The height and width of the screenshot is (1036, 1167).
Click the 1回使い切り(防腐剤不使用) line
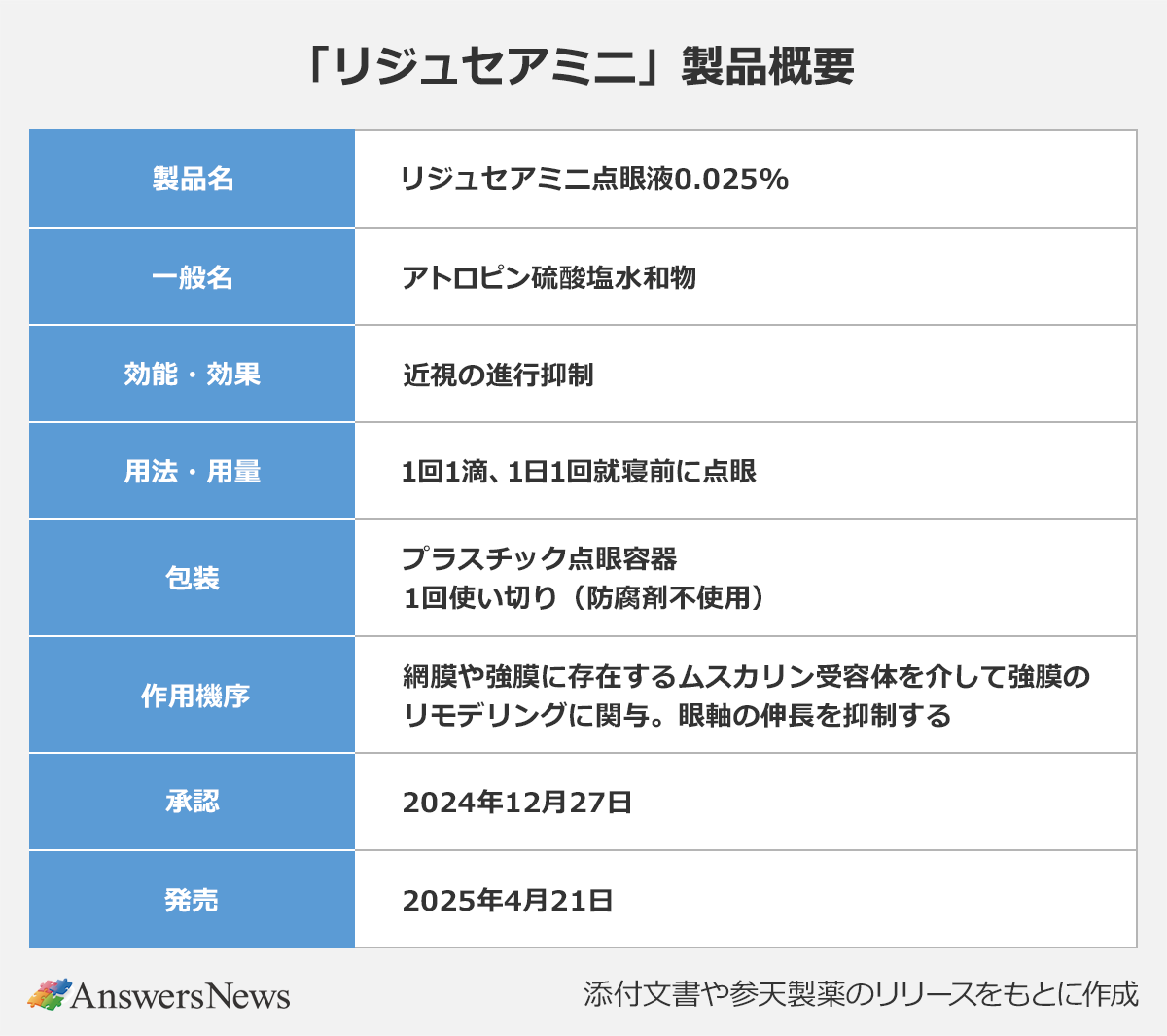(584, 597)
